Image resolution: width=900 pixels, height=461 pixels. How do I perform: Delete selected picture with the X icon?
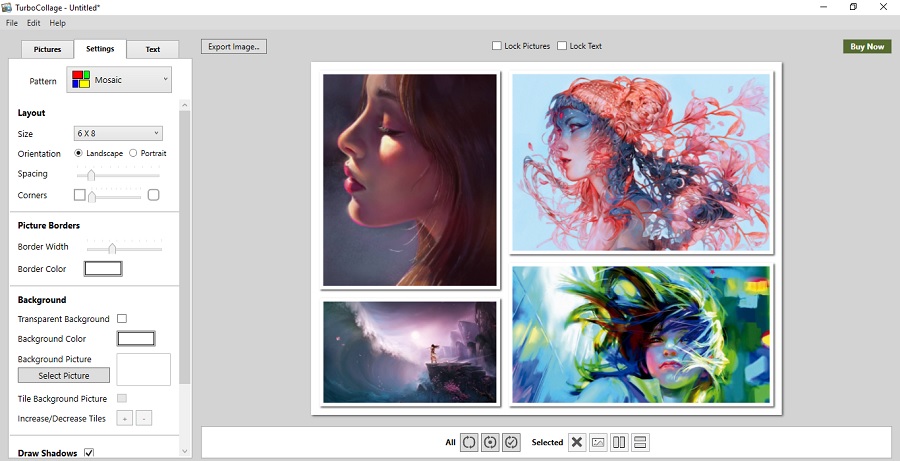click(577, 442)
